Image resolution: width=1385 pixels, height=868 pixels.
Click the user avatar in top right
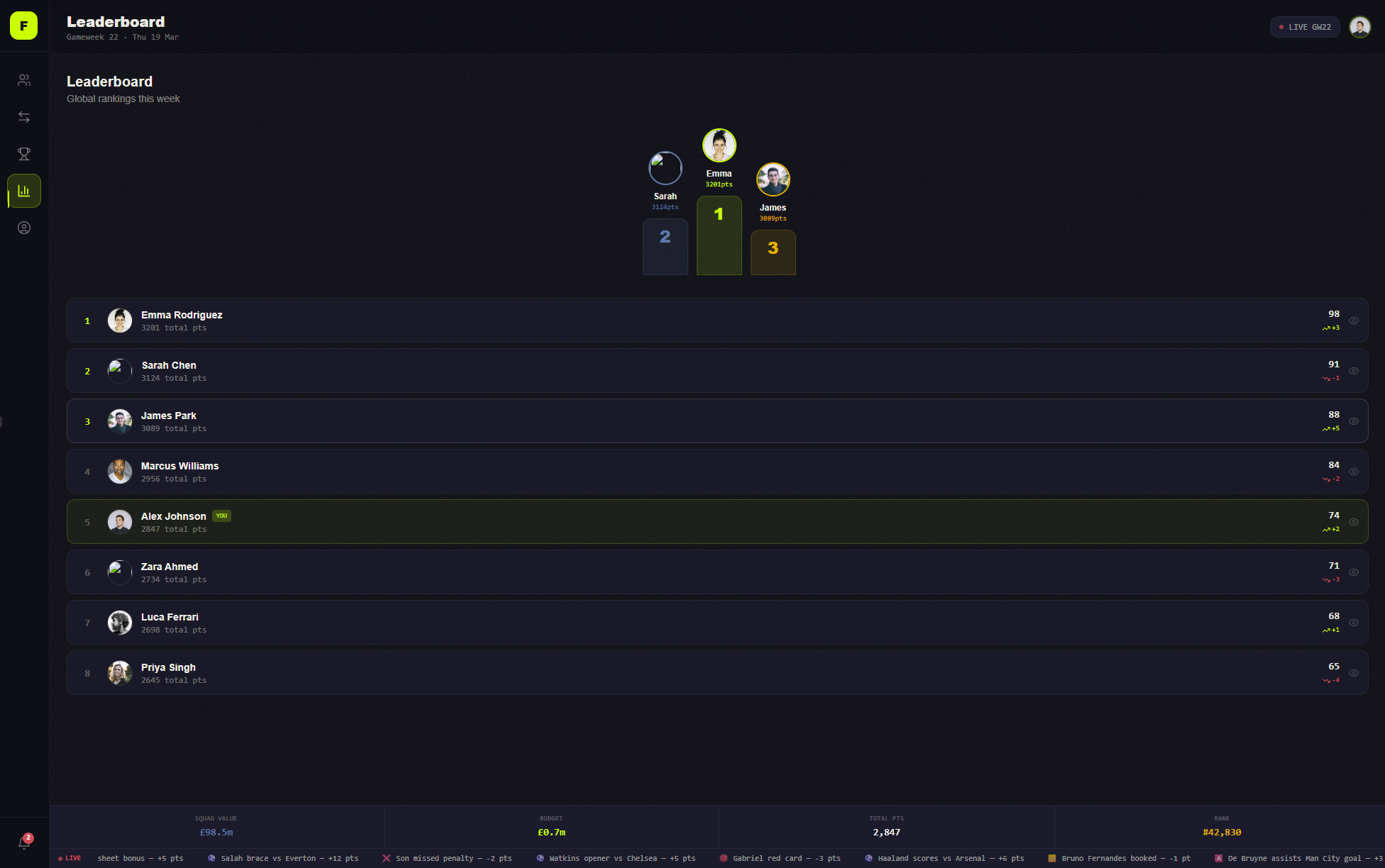[x=1359, y=27]
